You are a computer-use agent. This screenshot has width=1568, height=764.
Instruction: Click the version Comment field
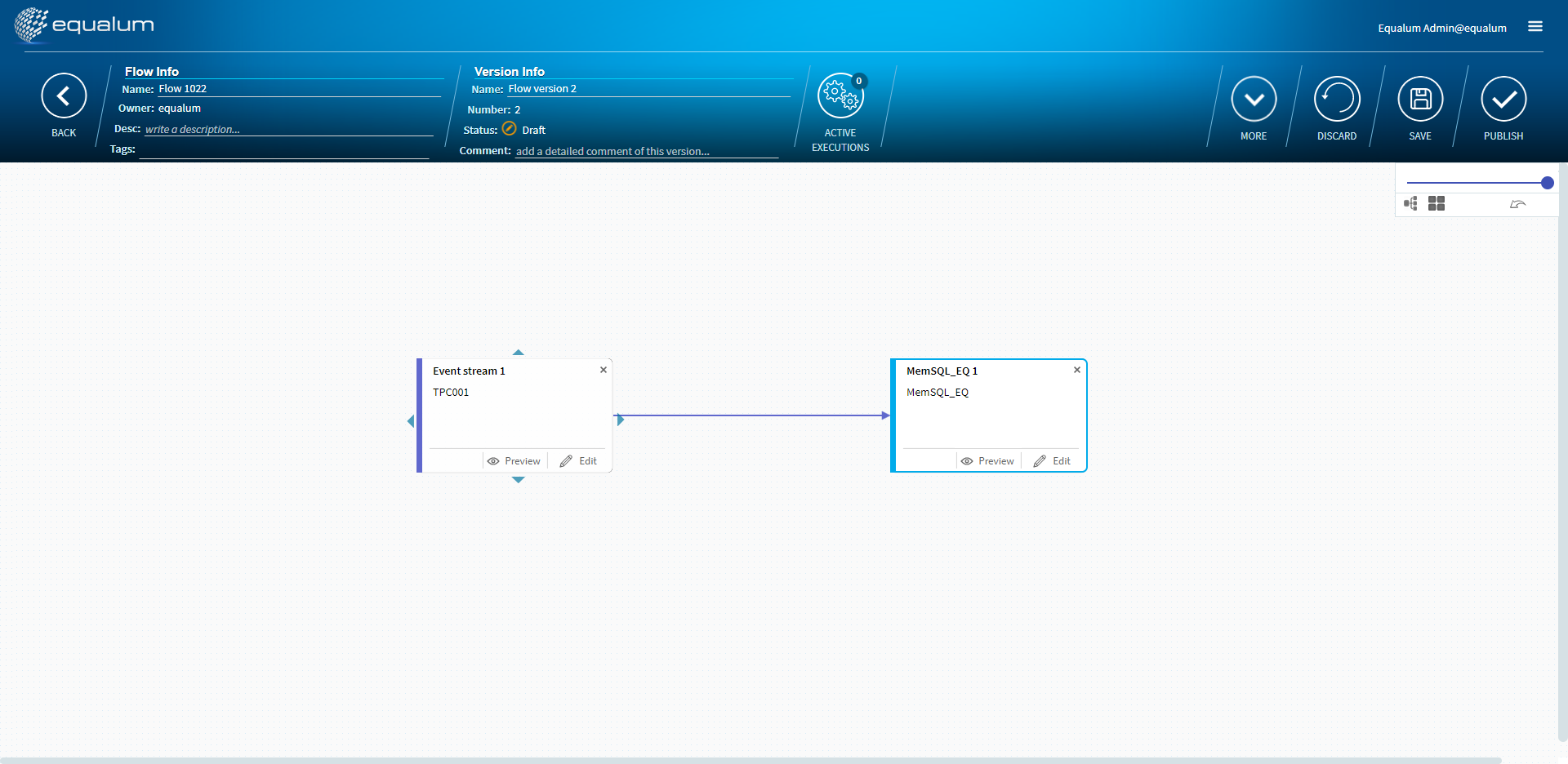click(647, 151)
